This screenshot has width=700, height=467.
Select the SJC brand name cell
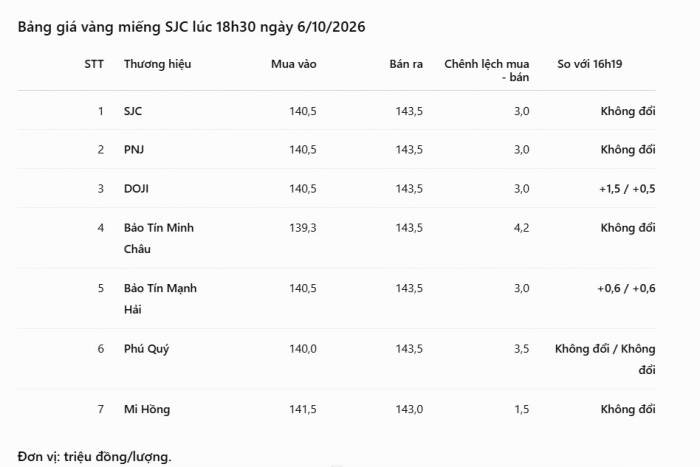(133, 111)
